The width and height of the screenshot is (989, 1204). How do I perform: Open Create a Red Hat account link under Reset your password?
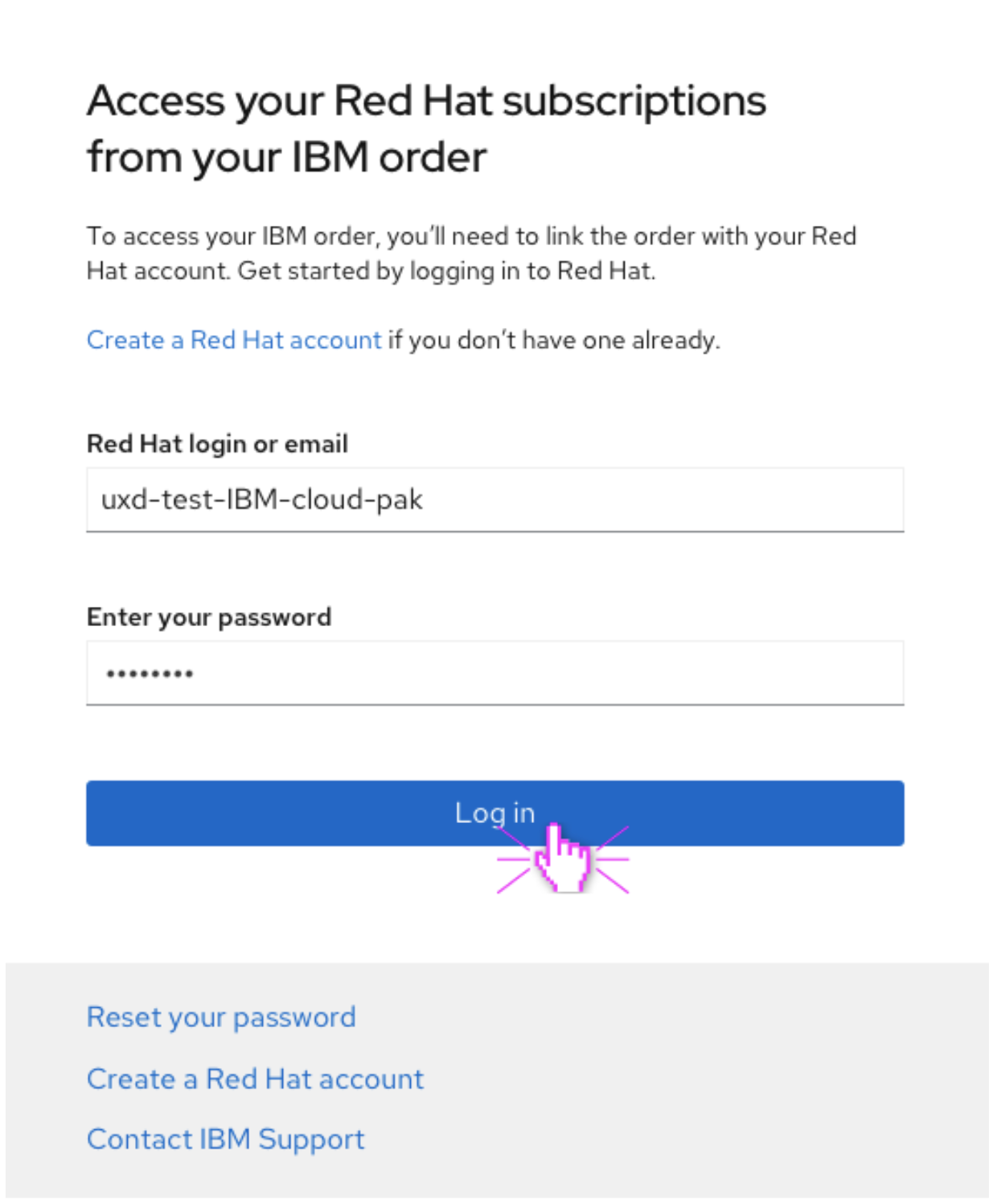tap(255, 1079)
